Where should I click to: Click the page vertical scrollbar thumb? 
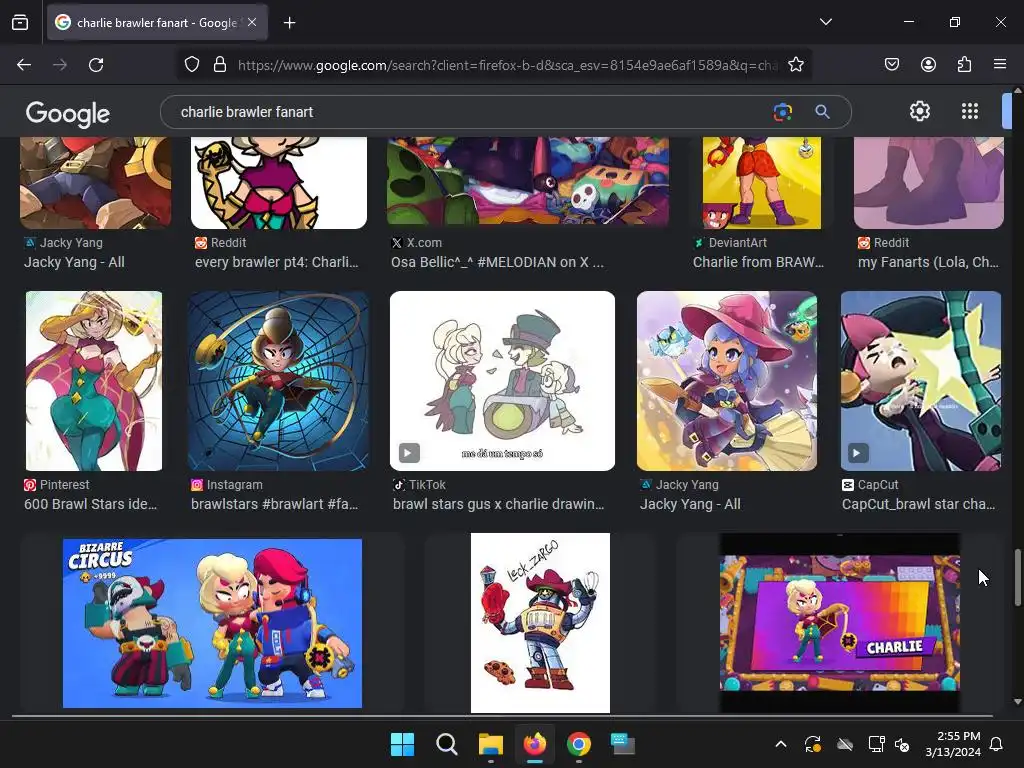[1017, 578]
